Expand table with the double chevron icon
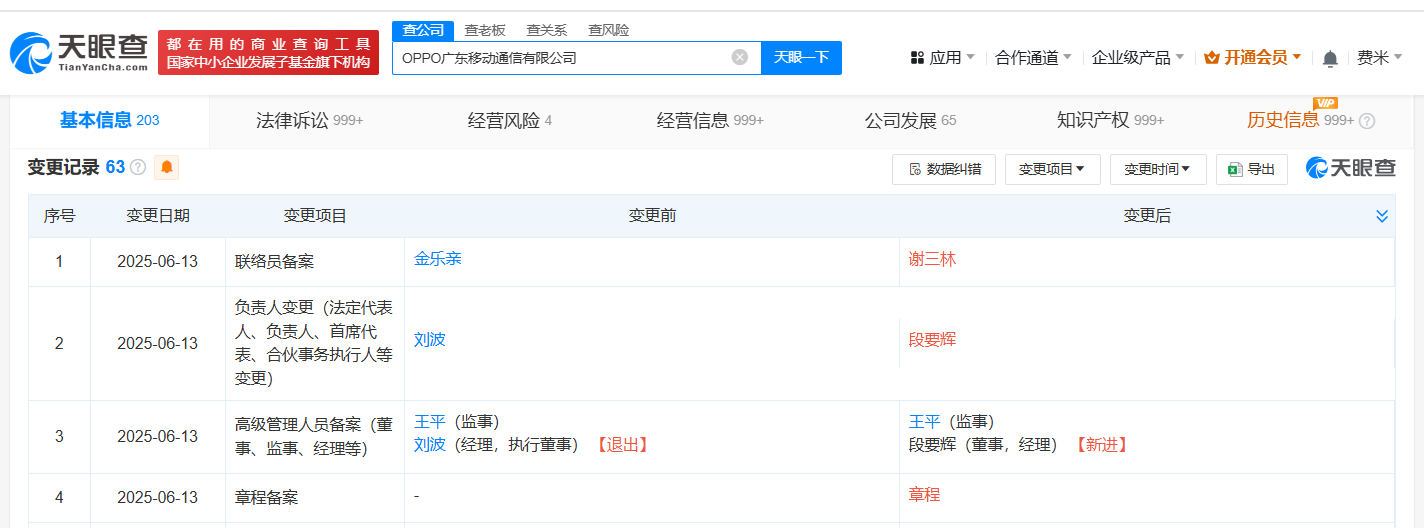The width and height of the screenshot is (1424, 528). [1382, 216]
